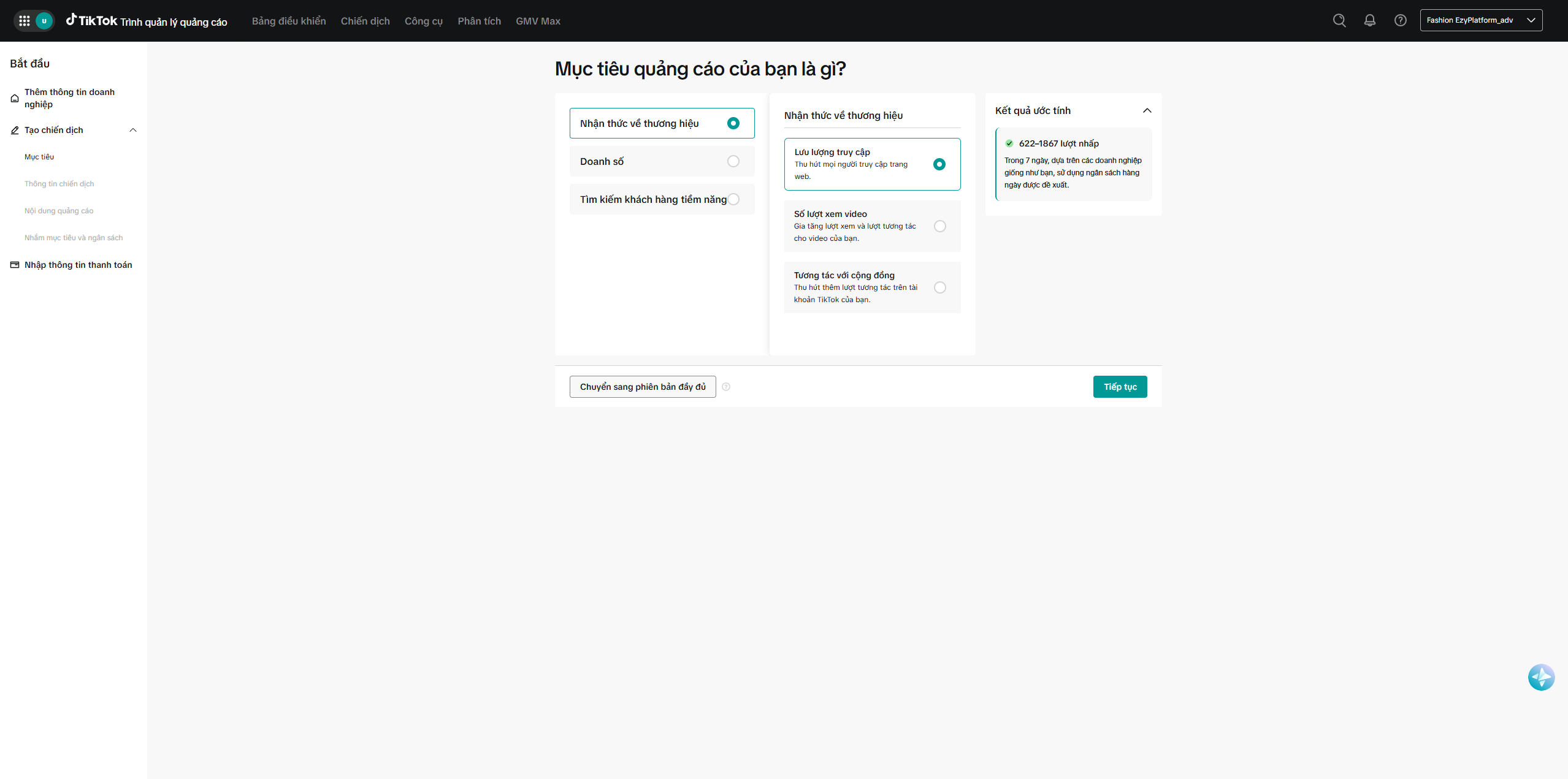Click the Kết quả ước tính heading
1568x779 pixels.
point(1033,110)
